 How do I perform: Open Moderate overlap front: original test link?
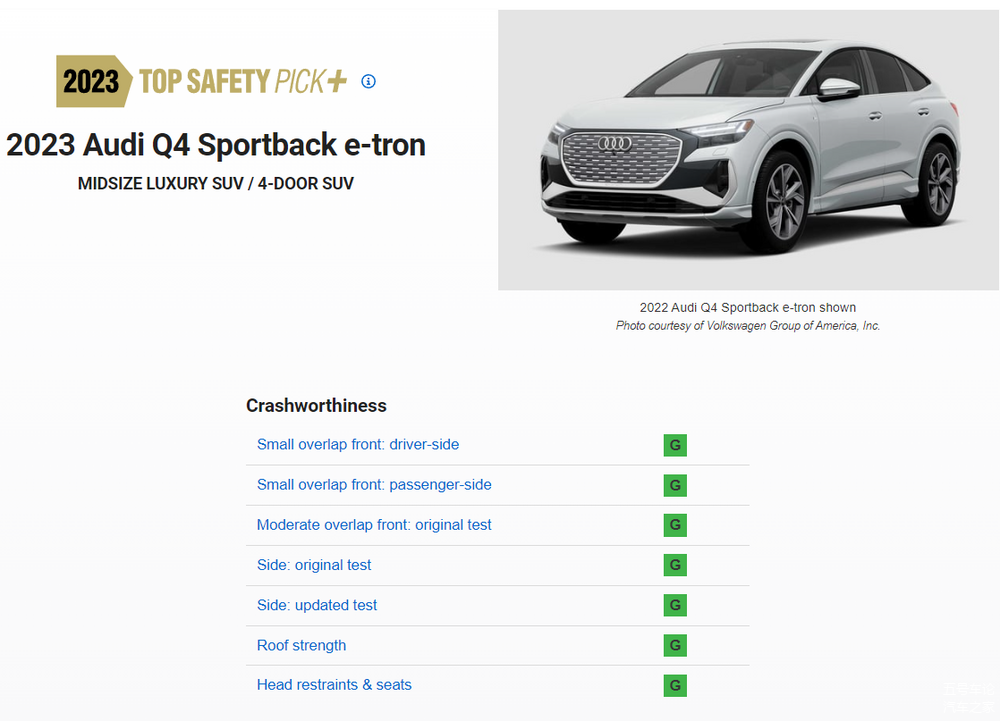[374, 525]
